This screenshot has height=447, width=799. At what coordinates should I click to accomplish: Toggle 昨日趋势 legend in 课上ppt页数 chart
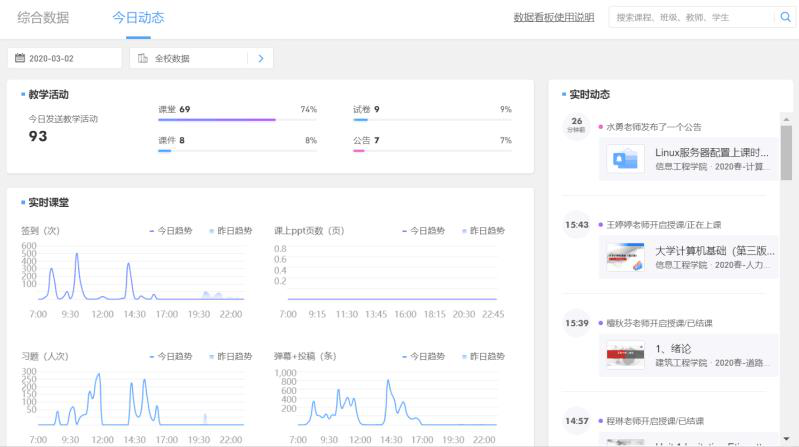[x=483, y=230]
